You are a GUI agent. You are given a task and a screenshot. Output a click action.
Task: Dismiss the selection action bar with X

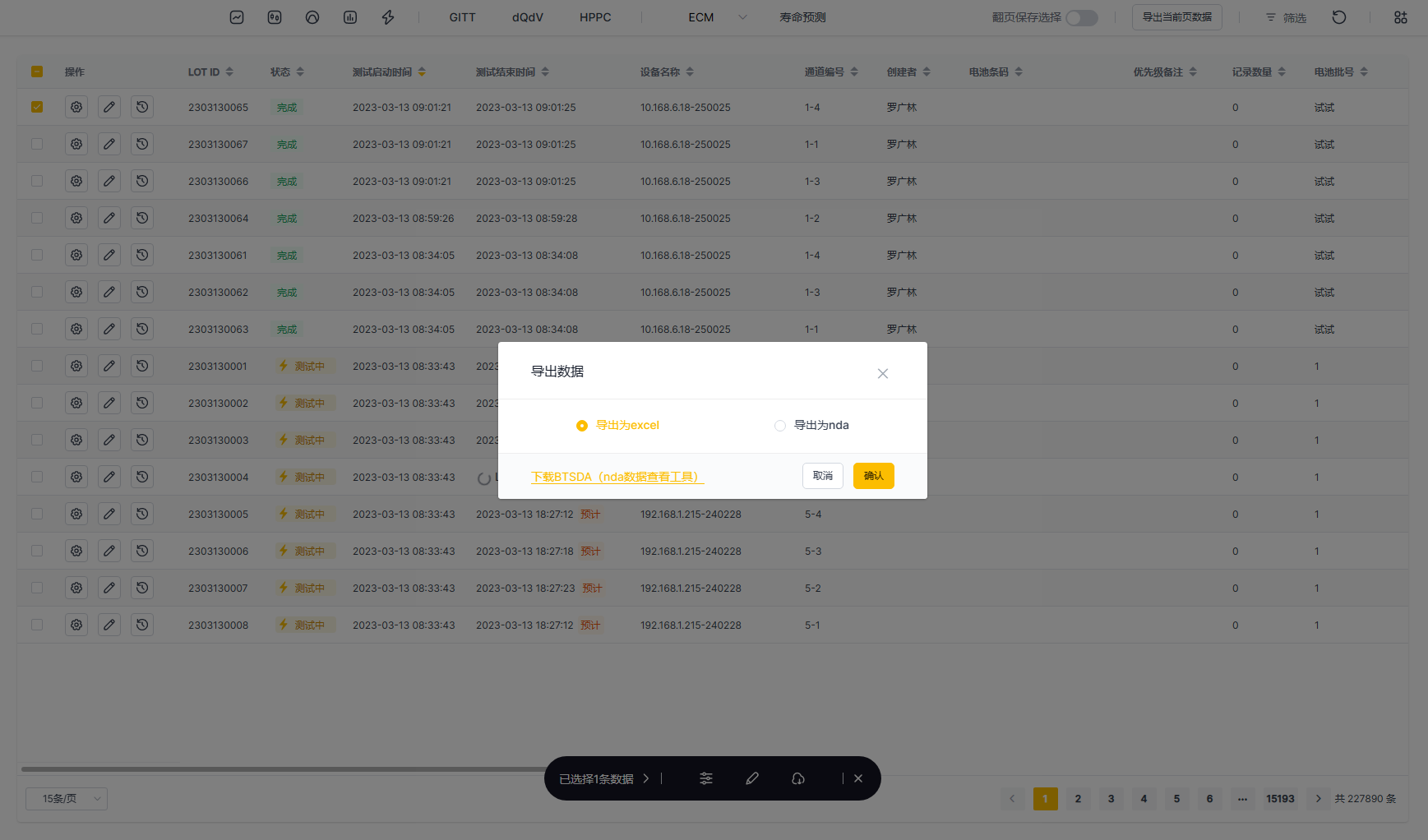[858, 778]
